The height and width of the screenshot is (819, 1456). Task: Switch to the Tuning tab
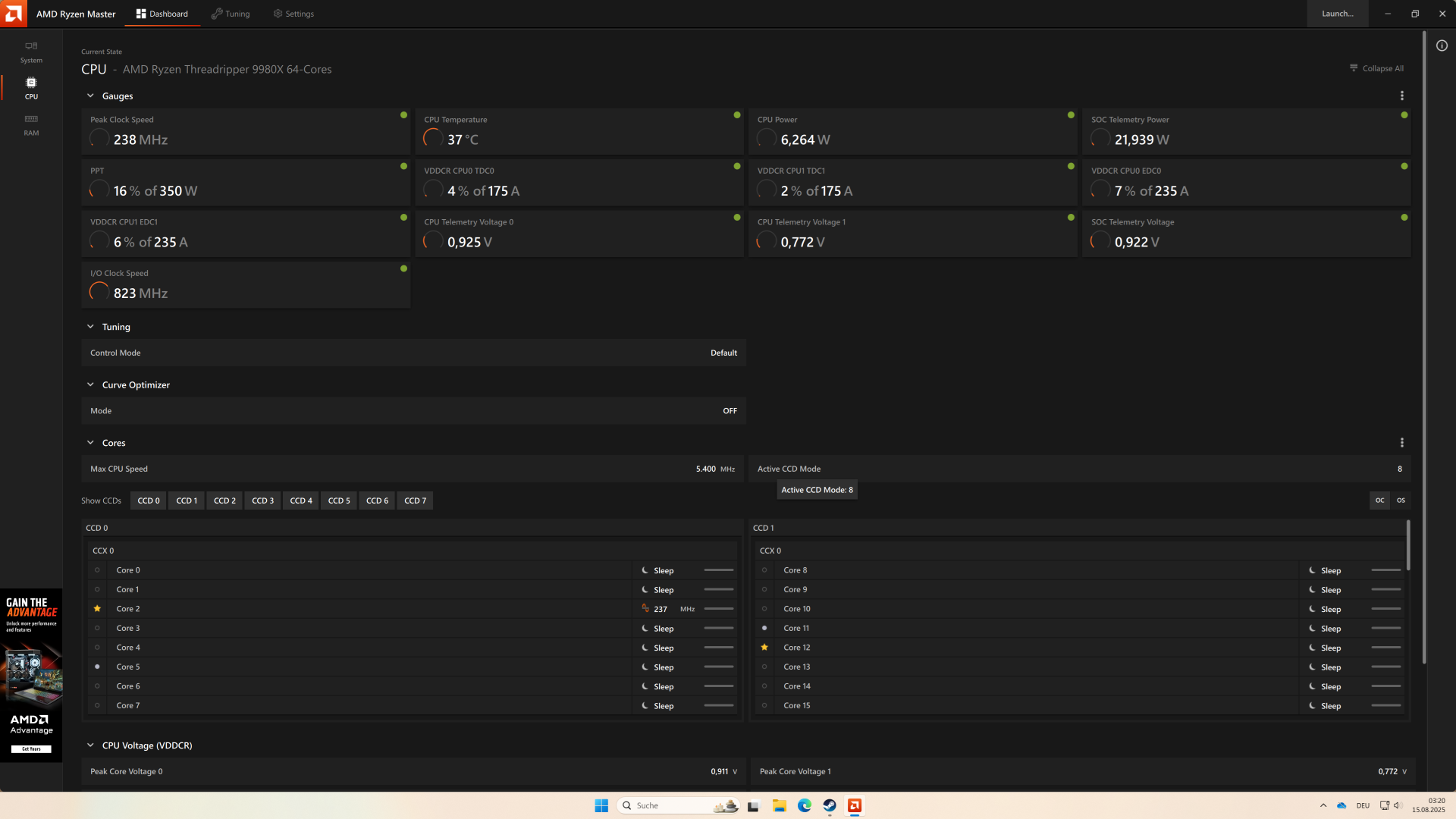point(231,14)
